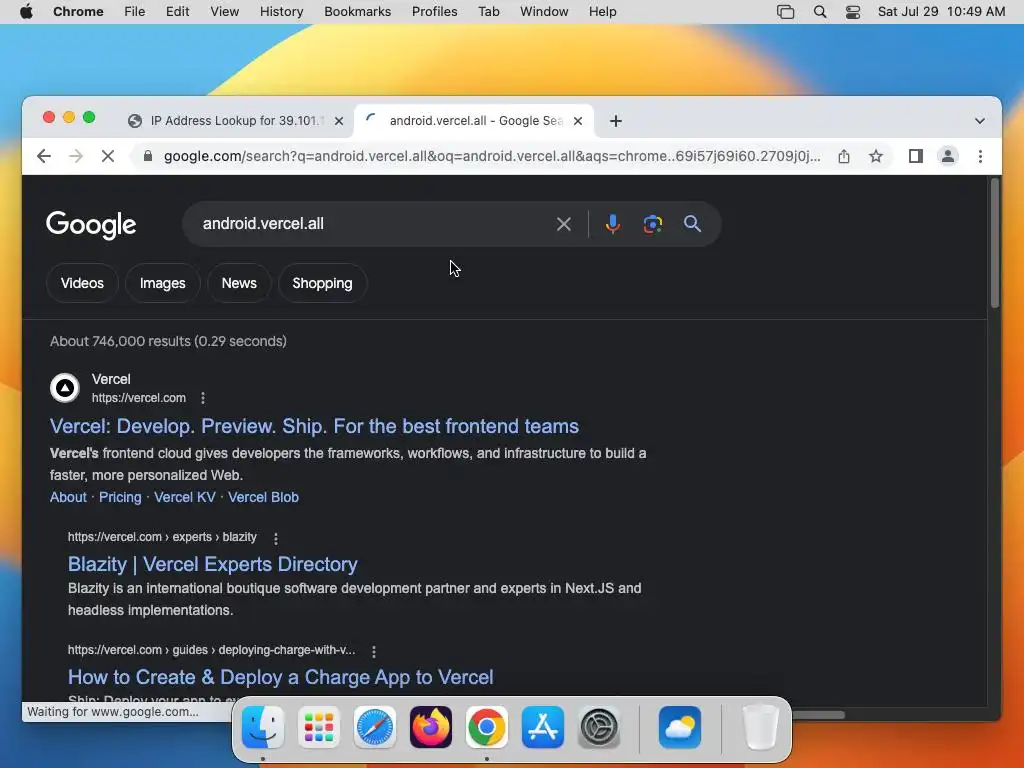The width and height of the screenshot is (1024, 768).
Task: Open How to Create & Deploy Charge App
Action: pos(281,677)
